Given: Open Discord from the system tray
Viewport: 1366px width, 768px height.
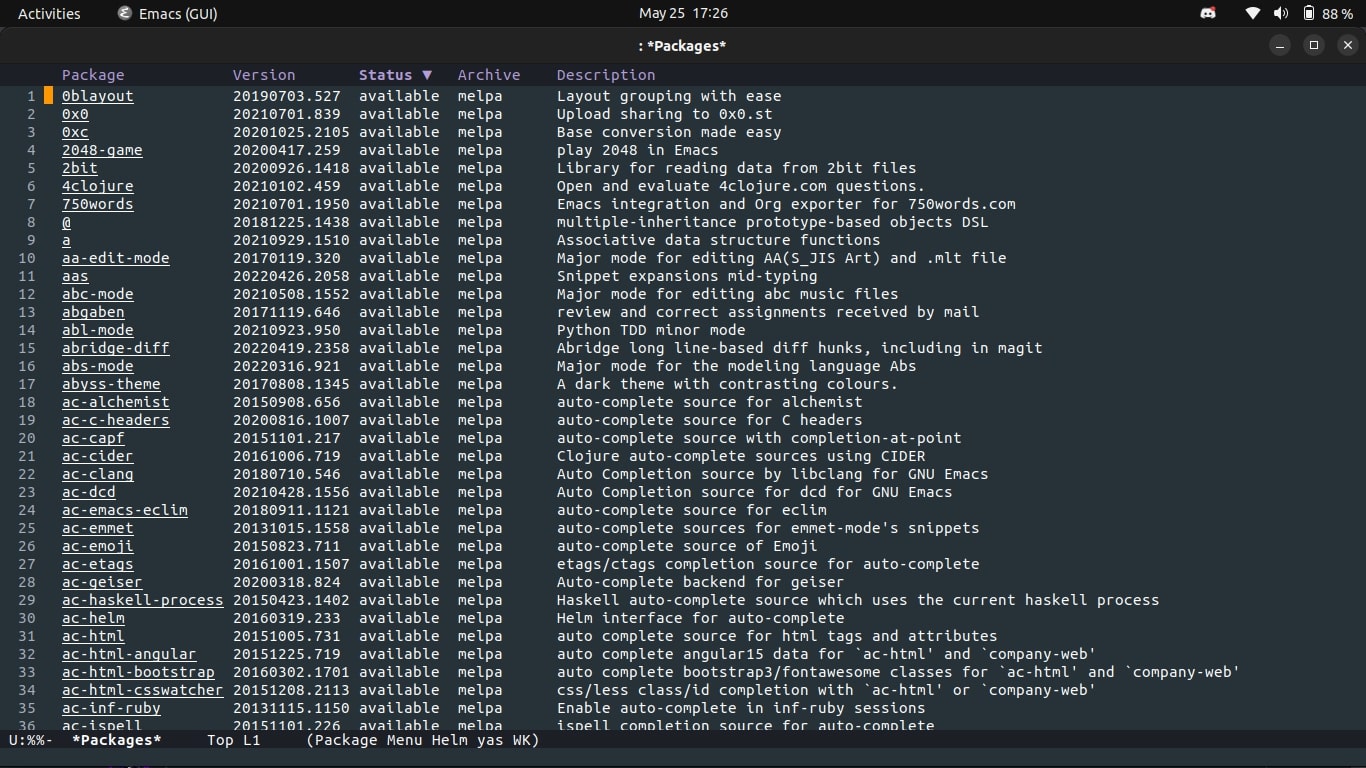Looking at the screenshot, I should click(1208, 14).
